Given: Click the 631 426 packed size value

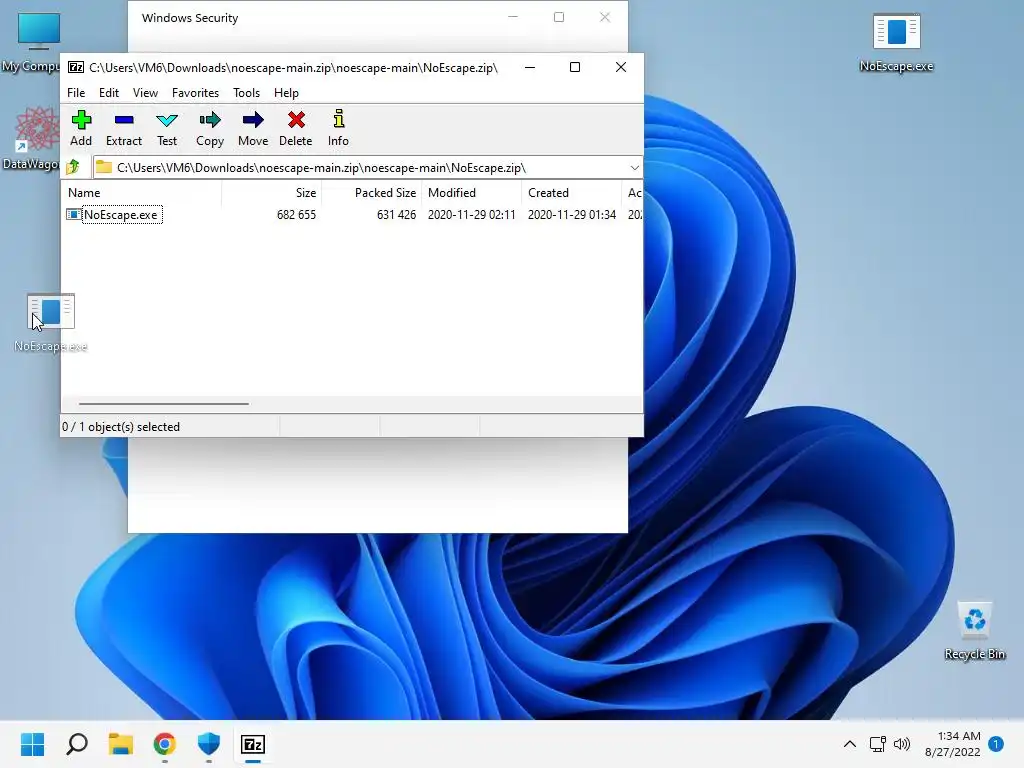Looking at the screenshot, I should pyautogui.click(x=396, y=215).
